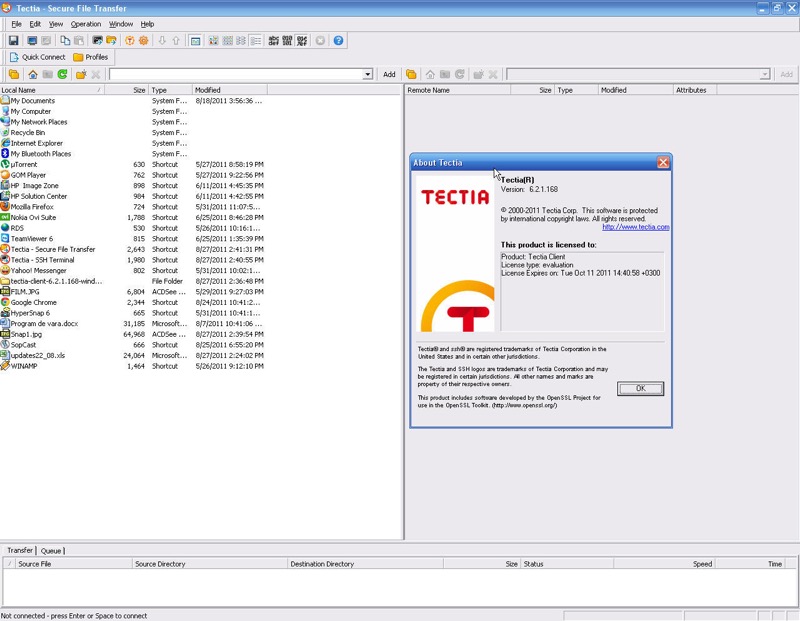Open the http://www.tectia.com link
This screenshot has width=800, height=621.
(x=635, y=227)
